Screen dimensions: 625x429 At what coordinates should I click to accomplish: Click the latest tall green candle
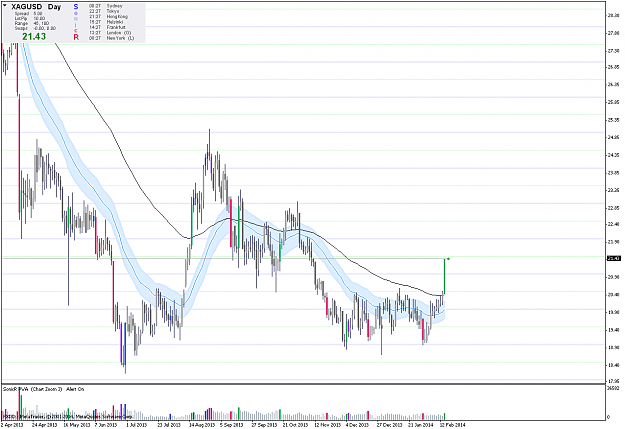coord(444,276)
